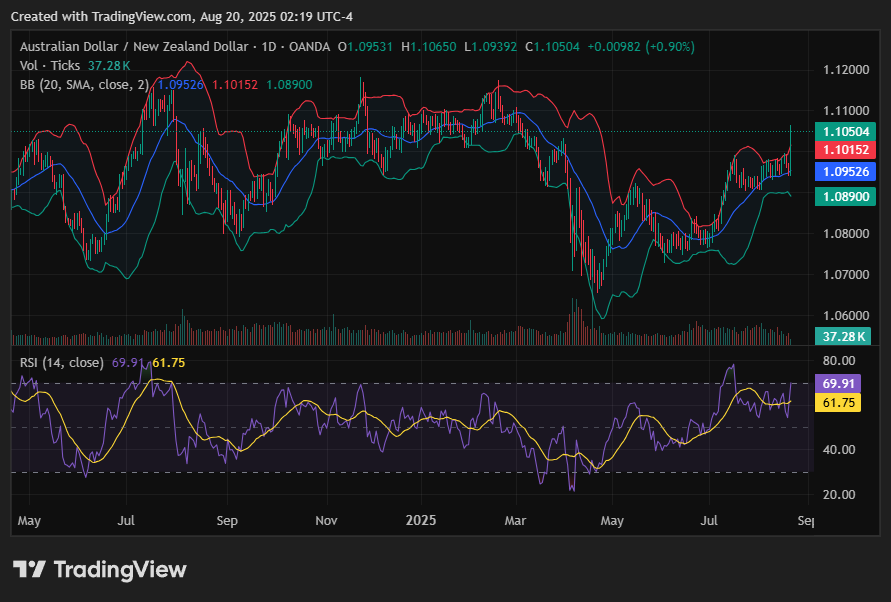The width and height of the screenshot is (891, 602).
Task: Click the 80.00 RSI axis label
Action: 839,361
